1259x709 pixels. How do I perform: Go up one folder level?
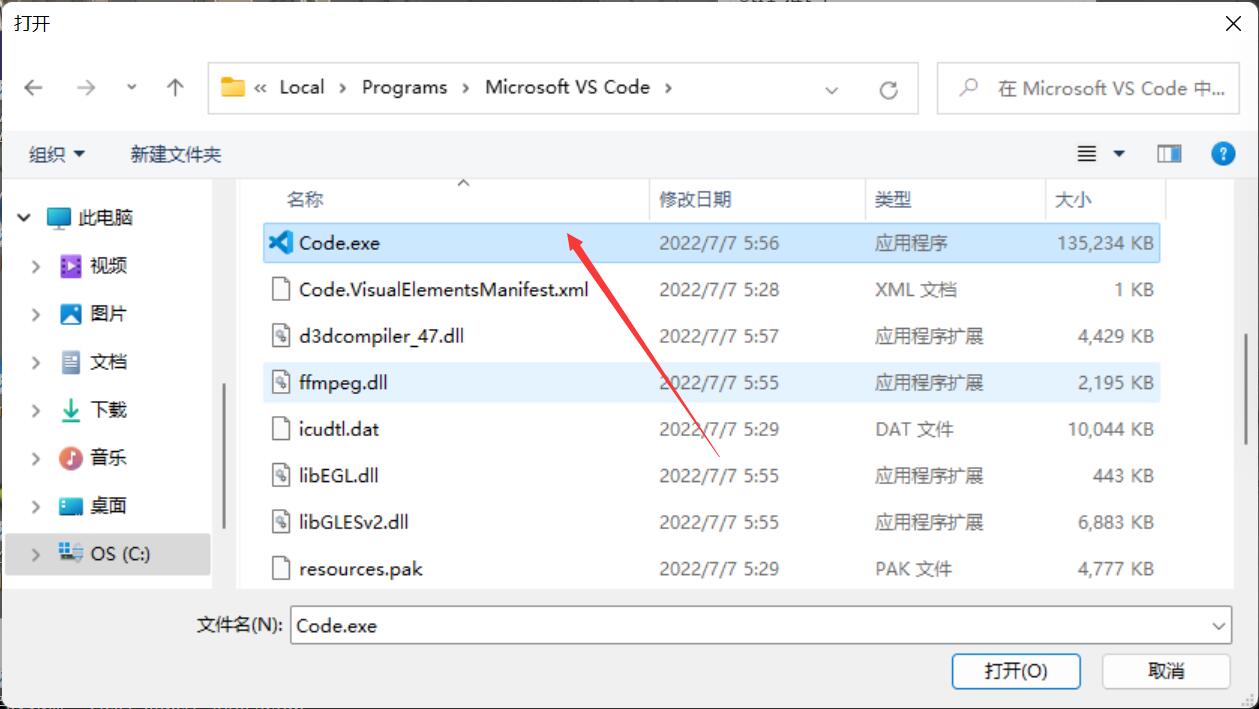(x=175, y=88)
